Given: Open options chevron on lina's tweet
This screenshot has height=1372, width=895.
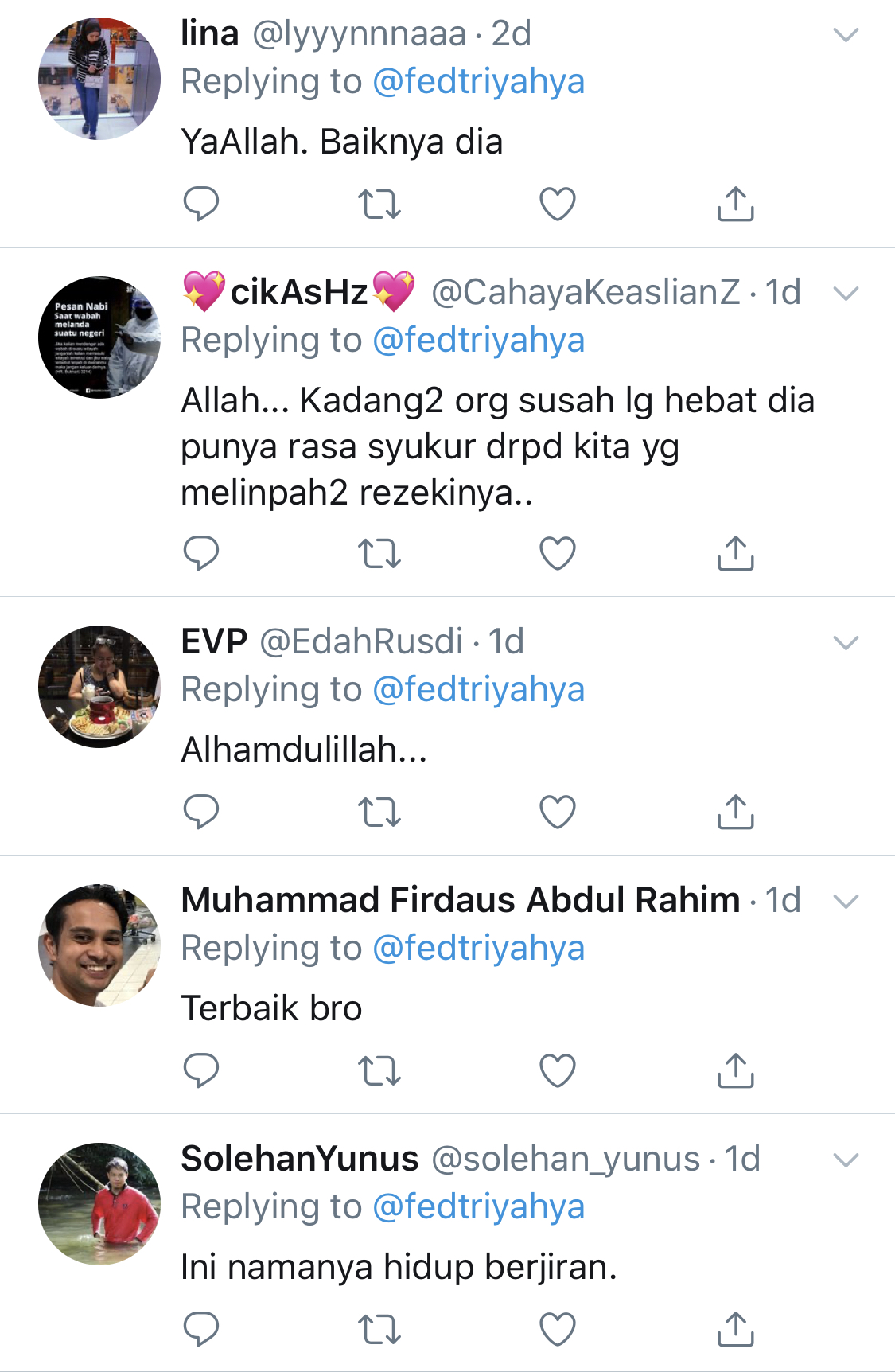Looking at the screenshot, I should (x=845, y=35).
